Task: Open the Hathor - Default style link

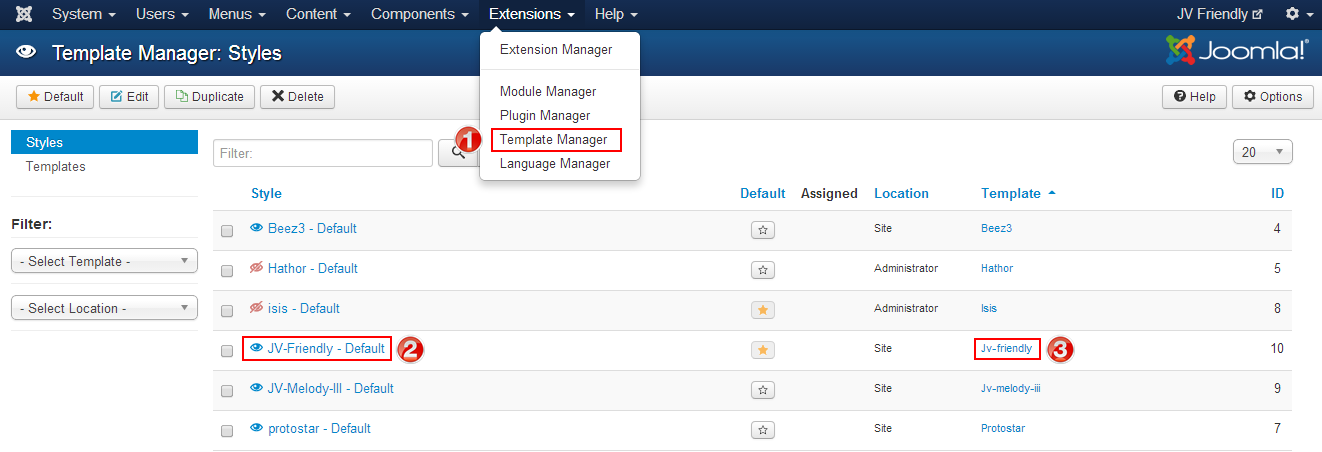Action: [x=313, y=268]
